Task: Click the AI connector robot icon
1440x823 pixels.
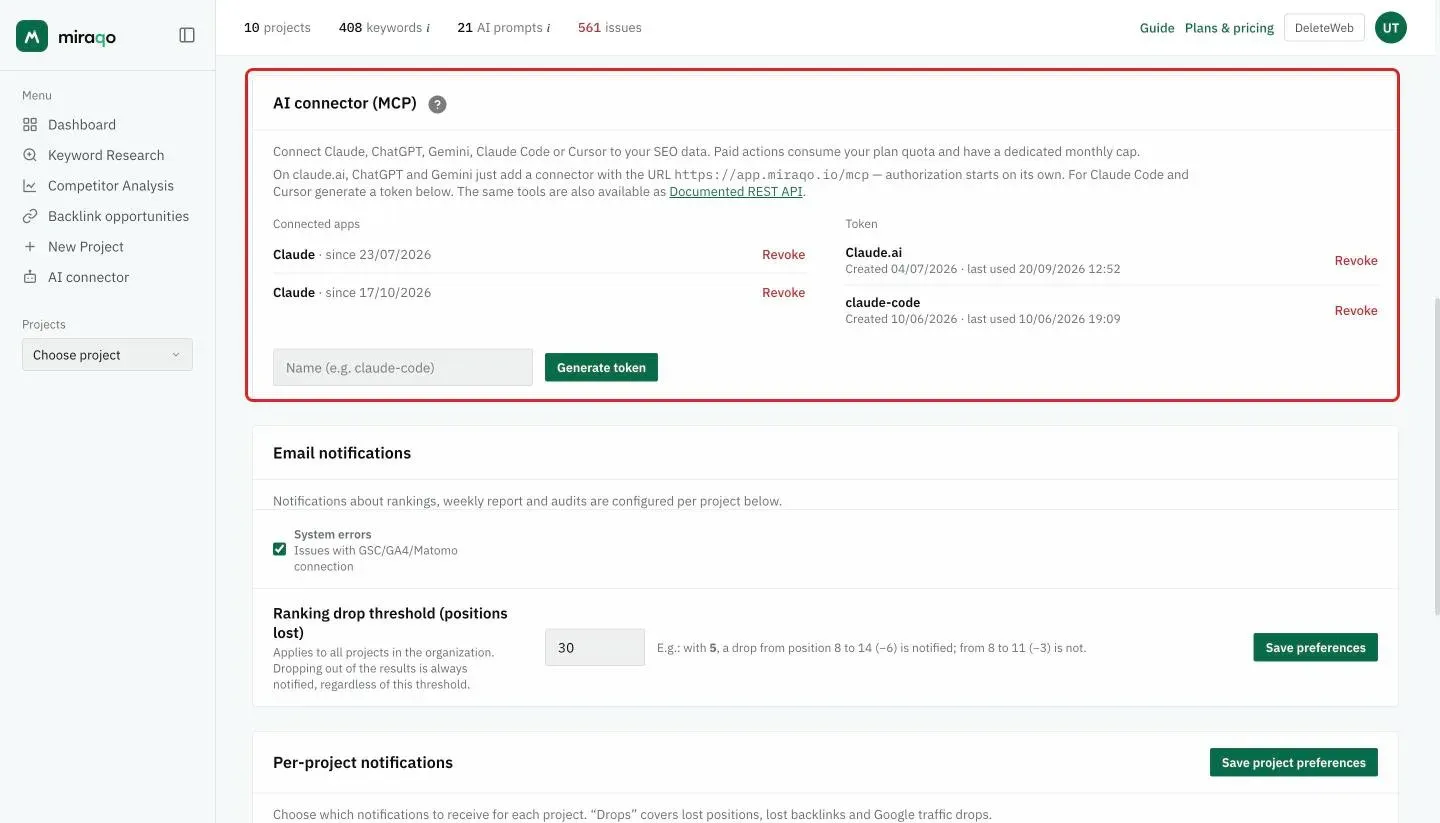Action: (x=30, y=277)
